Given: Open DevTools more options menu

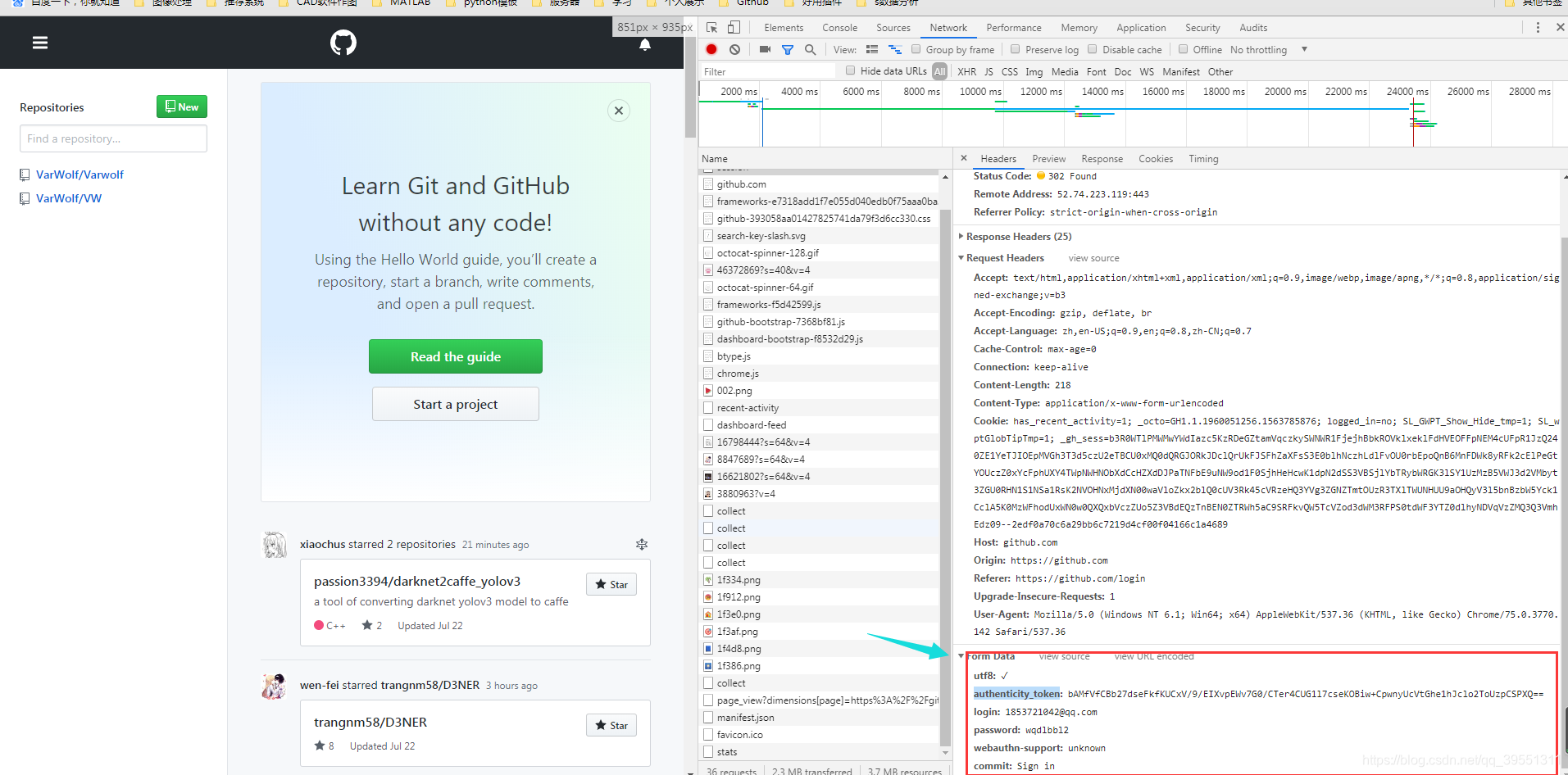Looking at the screenshot, I should [x=1538, y=27].
